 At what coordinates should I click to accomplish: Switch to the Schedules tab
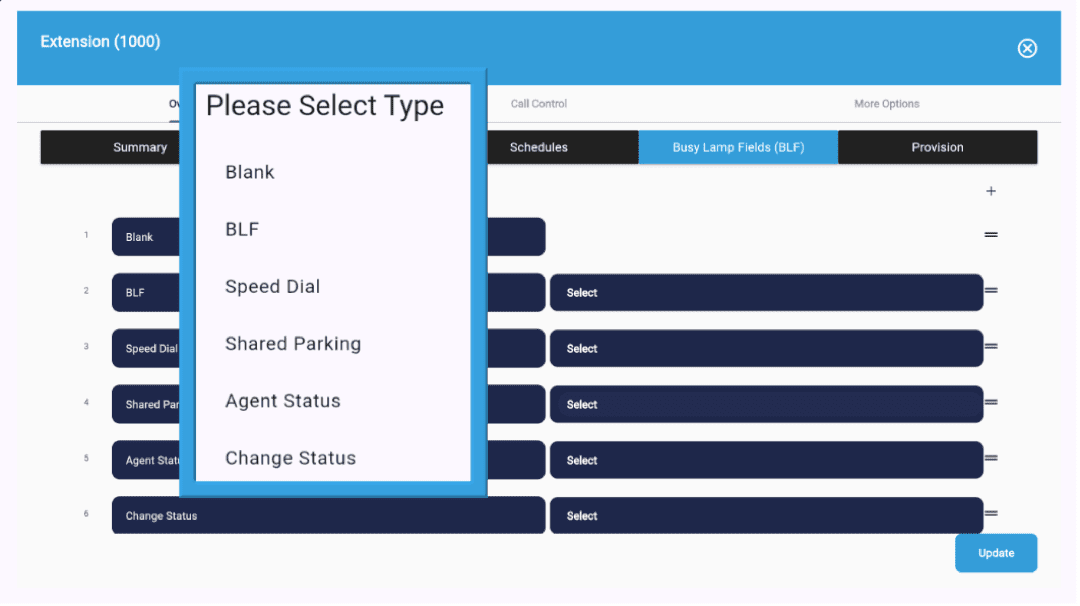[x=538, y=147]
